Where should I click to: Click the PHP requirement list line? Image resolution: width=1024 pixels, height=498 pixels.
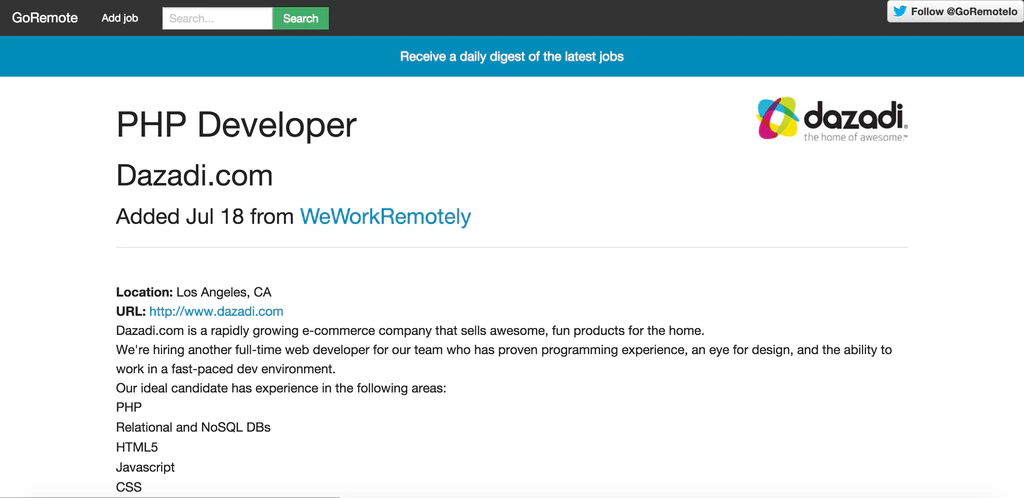point(129,407)
